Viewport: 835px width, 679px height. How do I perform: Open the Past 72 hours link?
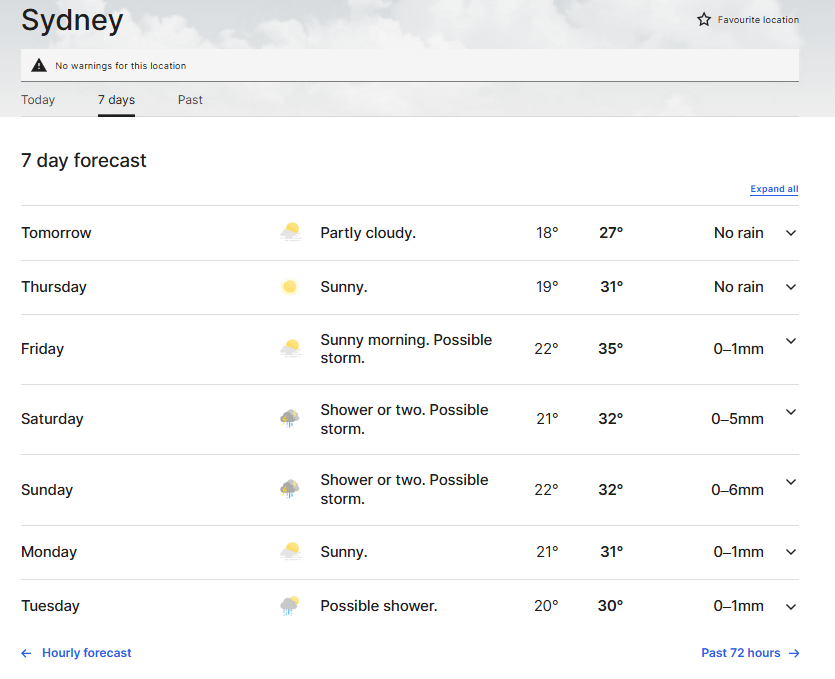click(x=741, y=653)
